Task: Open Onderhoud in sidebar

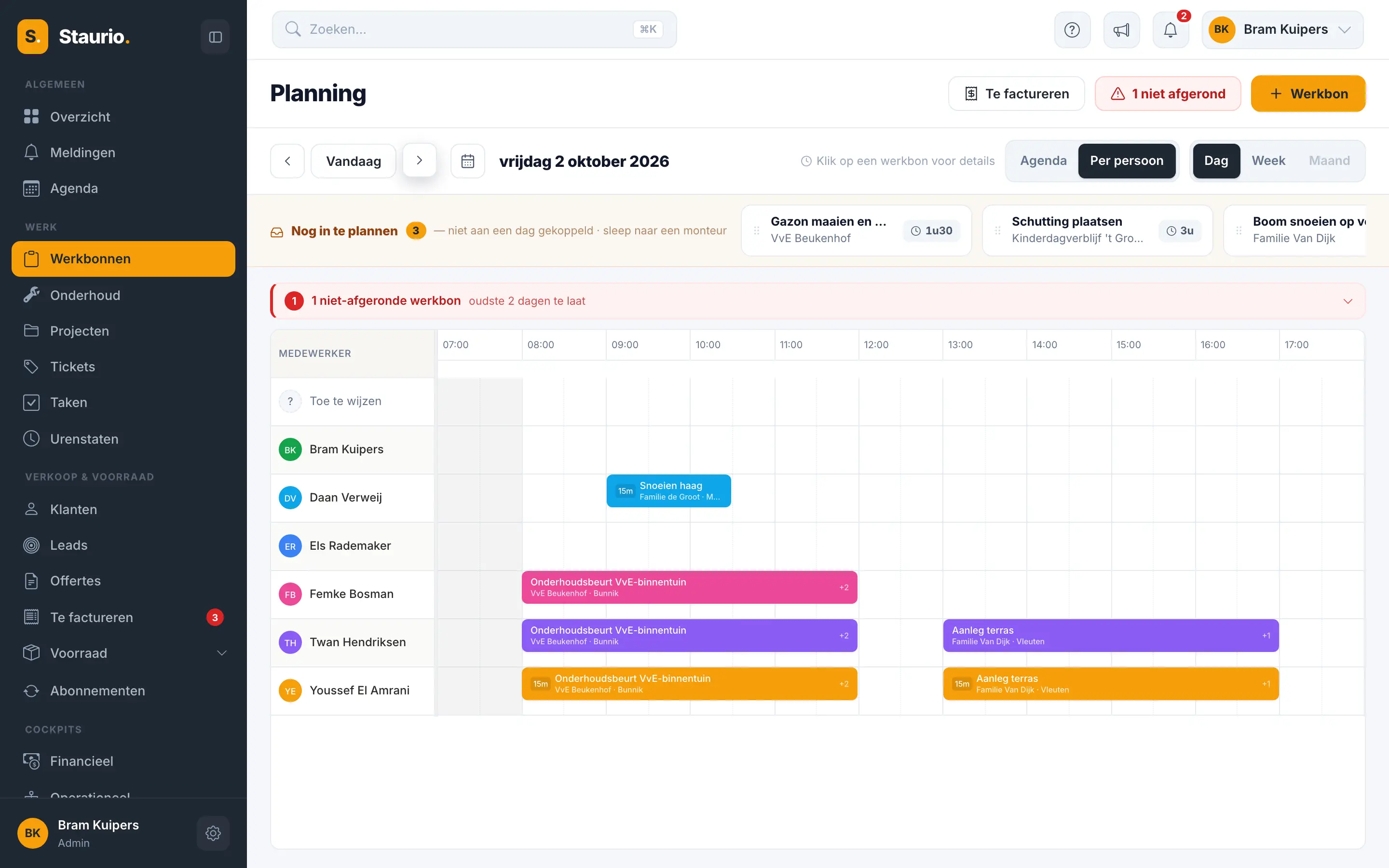Action: click(x=123, y=295)
